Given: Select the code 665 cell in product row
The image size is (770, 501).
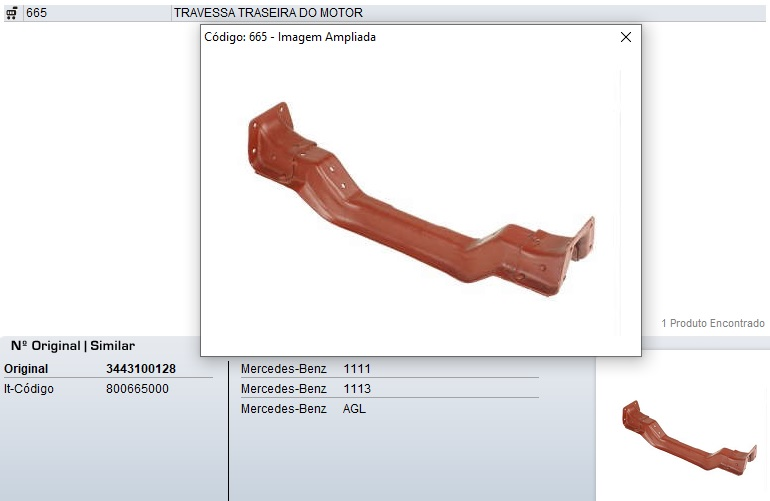Looking at the screenshot, I should tap(37, 13).
